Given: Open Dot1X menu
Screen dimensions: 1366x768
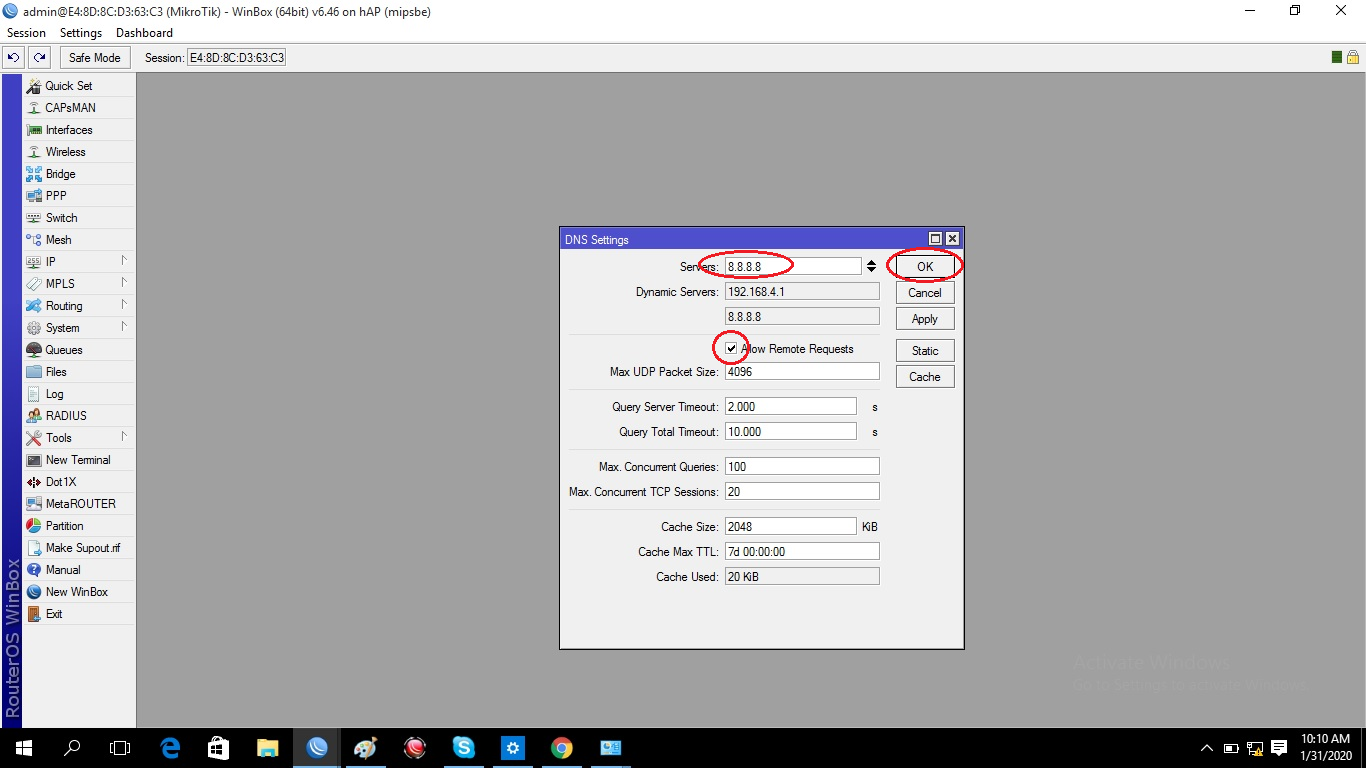Looking at the screenshot, I should click(x=79, y=482).
